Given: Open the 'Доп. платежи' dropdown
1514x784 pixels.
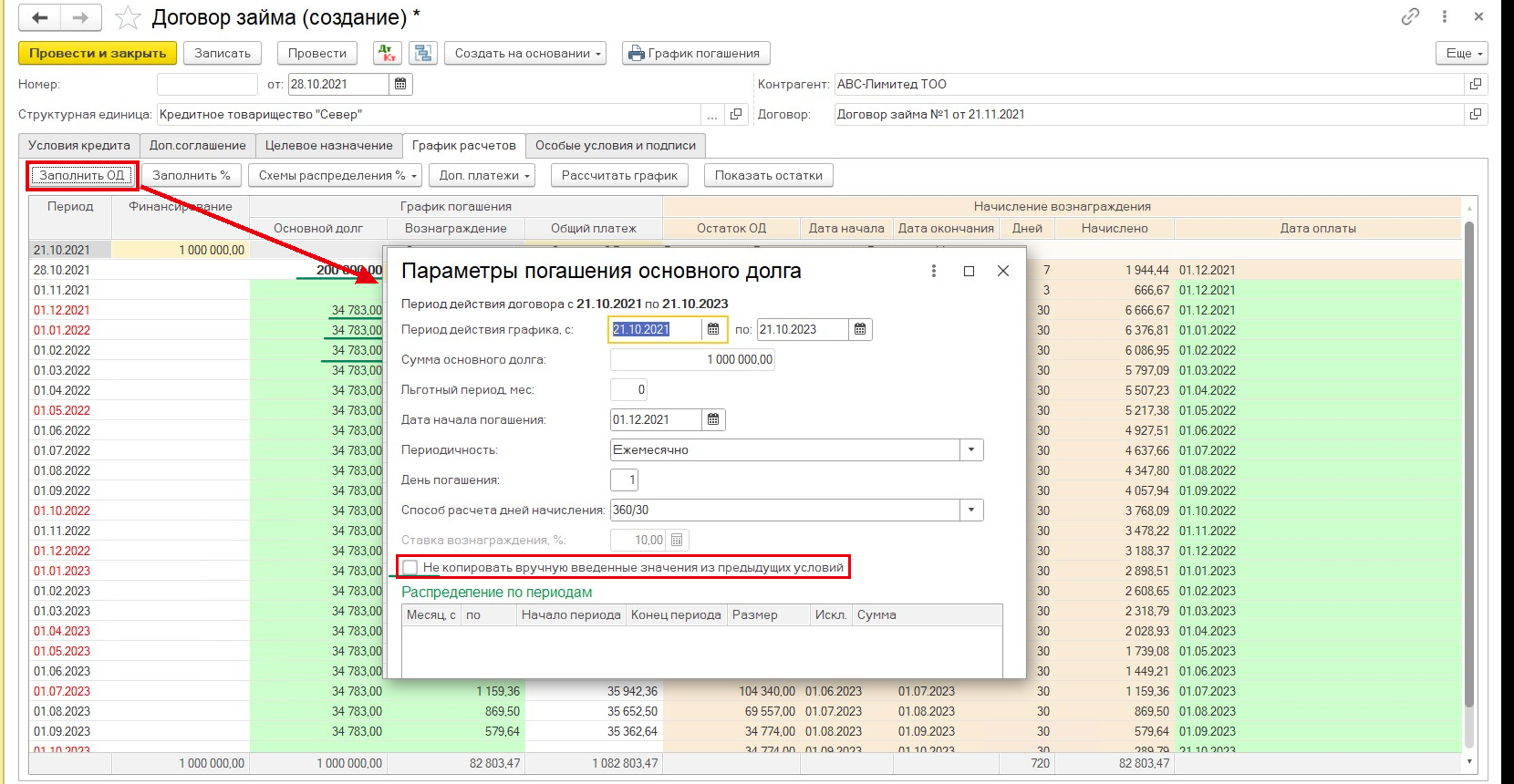Looking at the screenshot, I should [x=482, y=175].
